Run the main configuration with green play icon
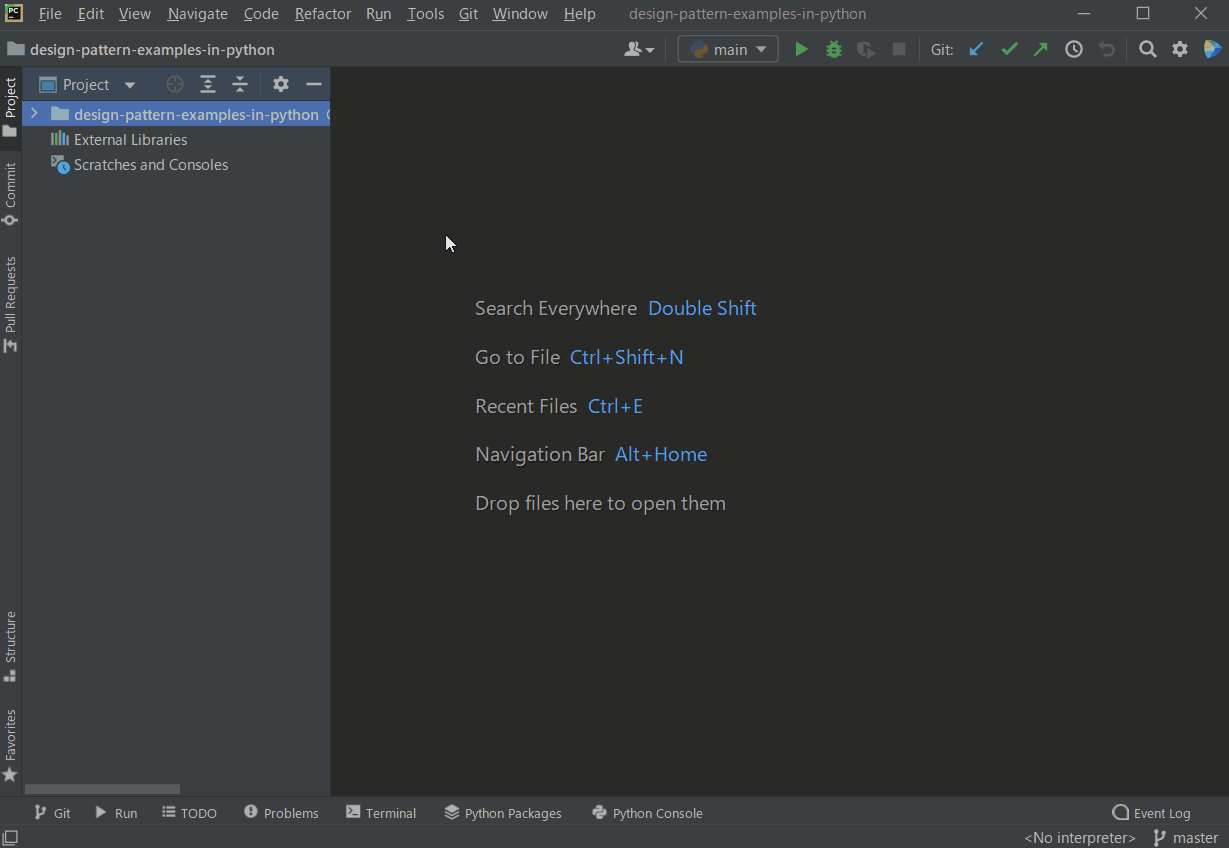This screenshot has height=848, width=1229. [x=801, y=49]
